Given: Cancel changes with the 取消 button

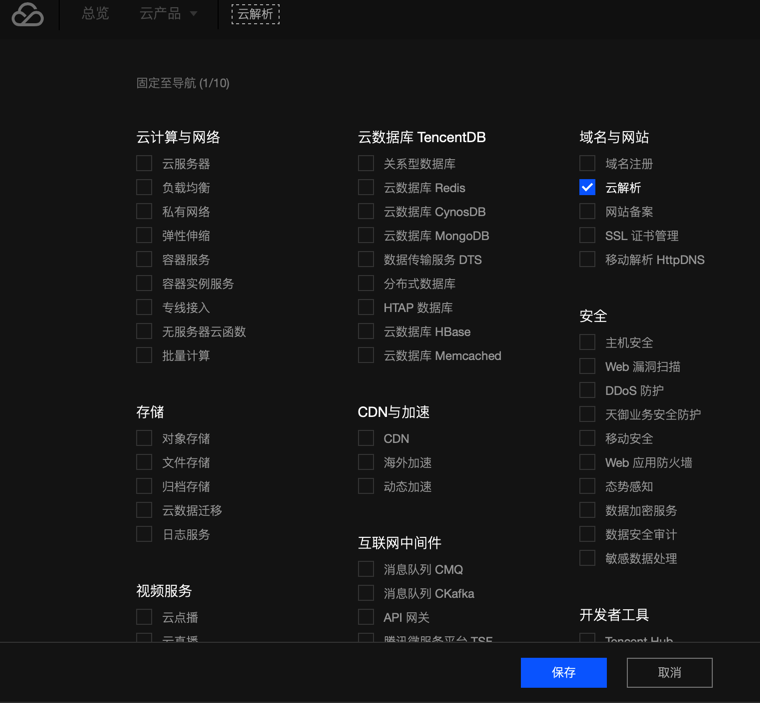Looking at the screenshot, I should point(669,672).
